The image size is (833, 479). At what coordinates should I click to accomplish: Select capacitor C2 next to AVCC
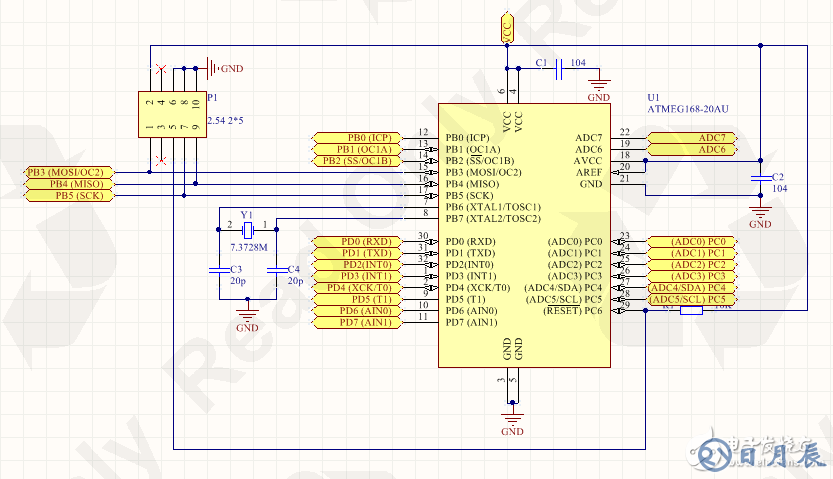tap(761, 176)
